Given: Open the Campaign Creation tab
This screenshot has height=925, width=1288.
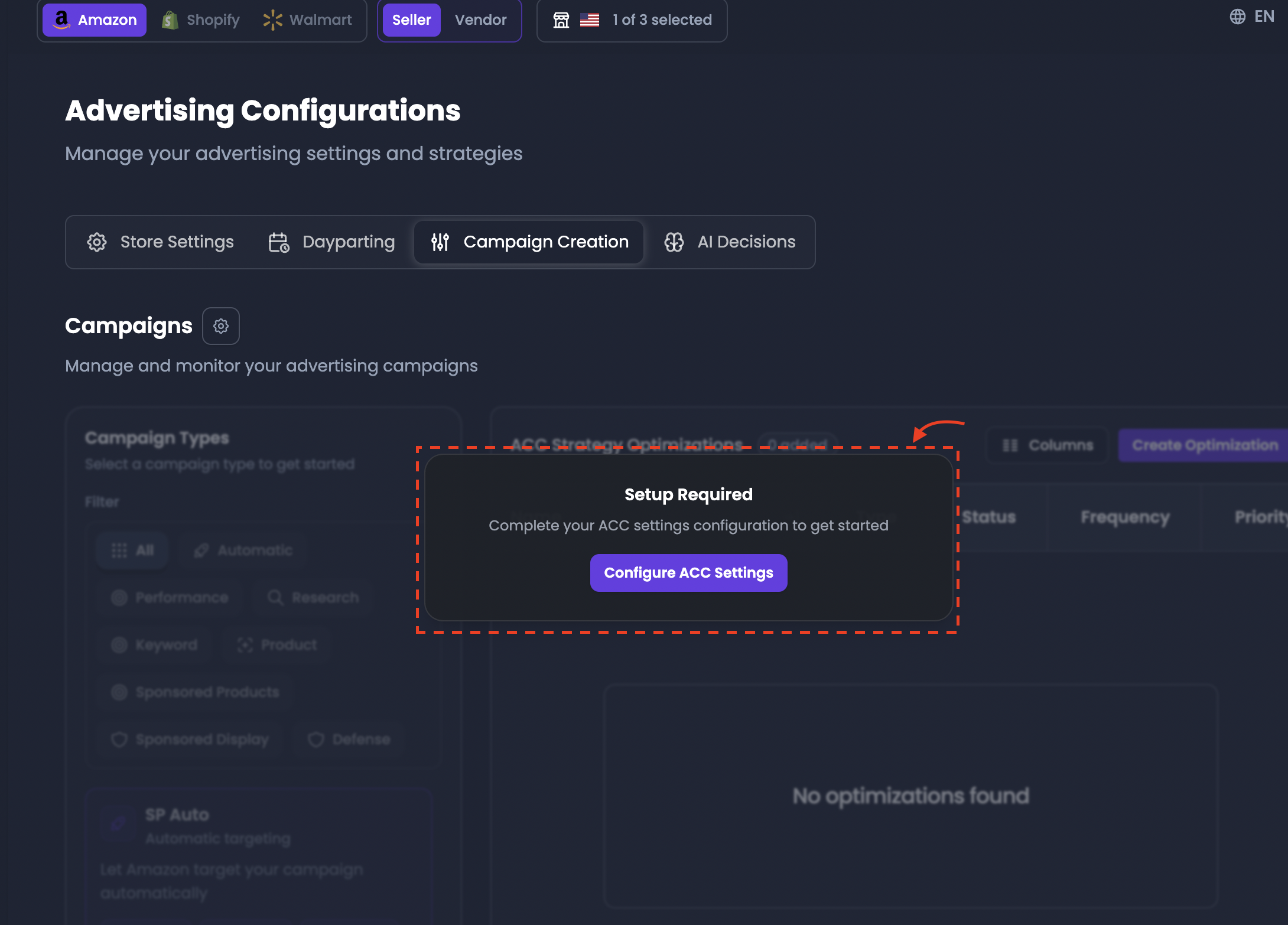Looking at the screenshot, I should click(529, 242).
